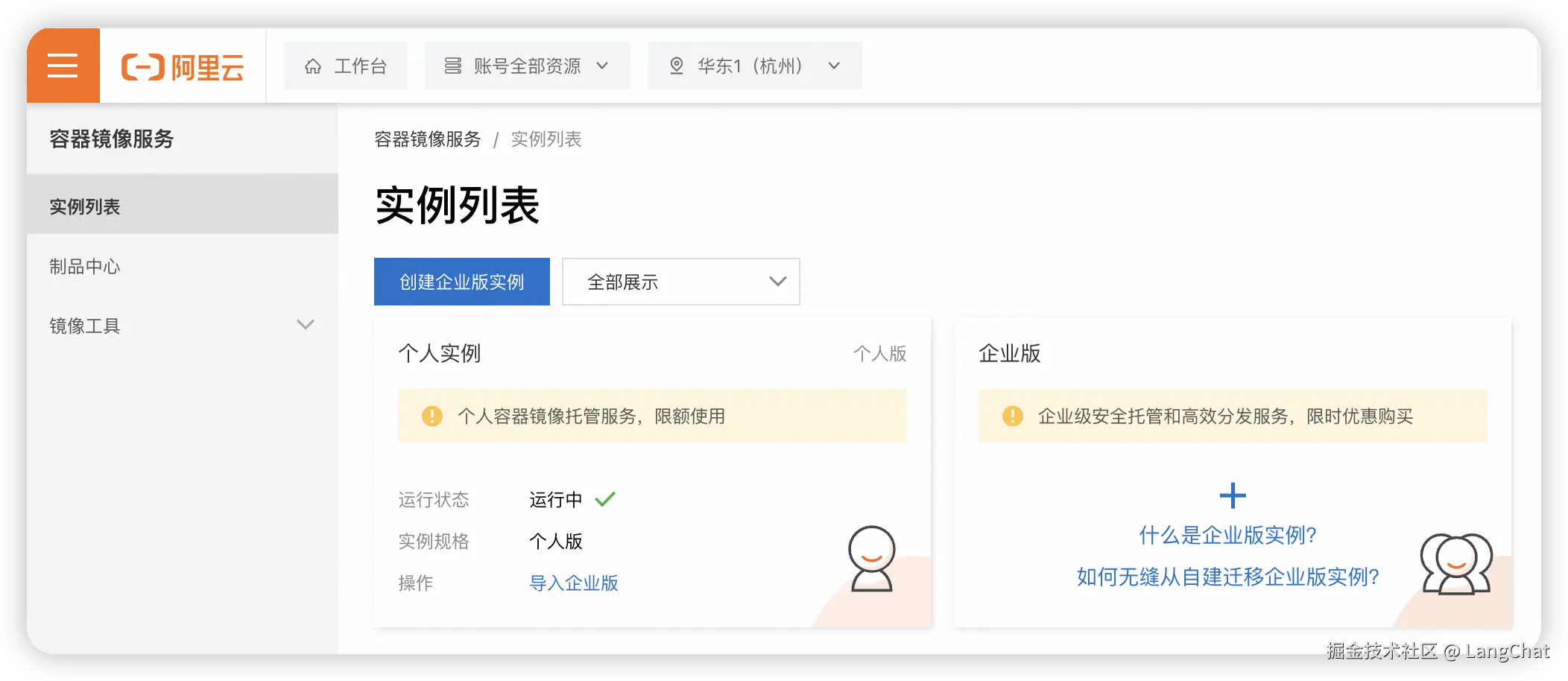Click the 实例列表 page heading
The width and height of the screenshot is (1568, 681).
tap(458, 205)
